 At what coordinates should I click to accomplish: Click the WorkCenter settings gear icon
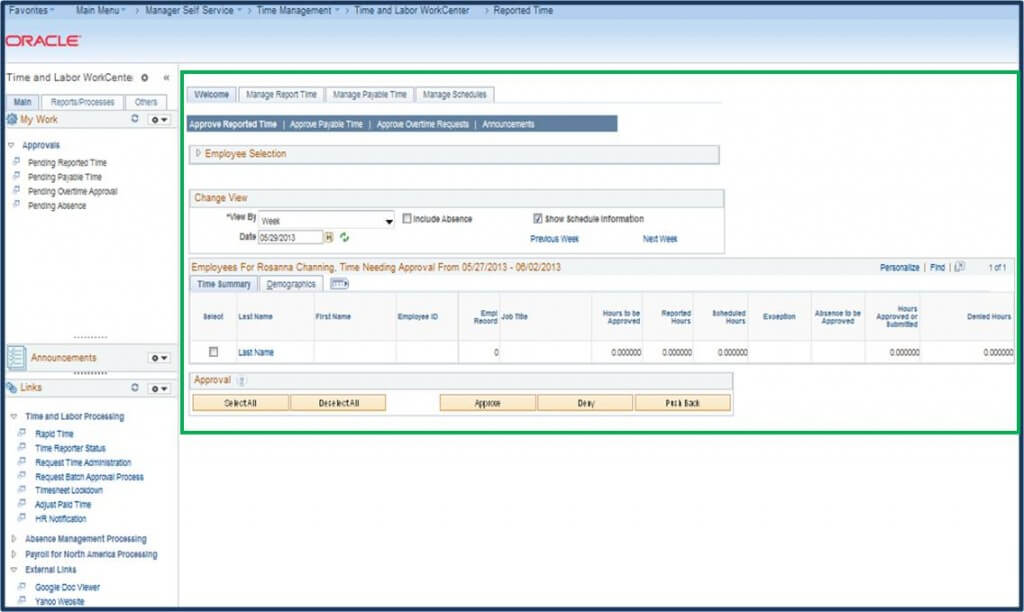(144, 77)
